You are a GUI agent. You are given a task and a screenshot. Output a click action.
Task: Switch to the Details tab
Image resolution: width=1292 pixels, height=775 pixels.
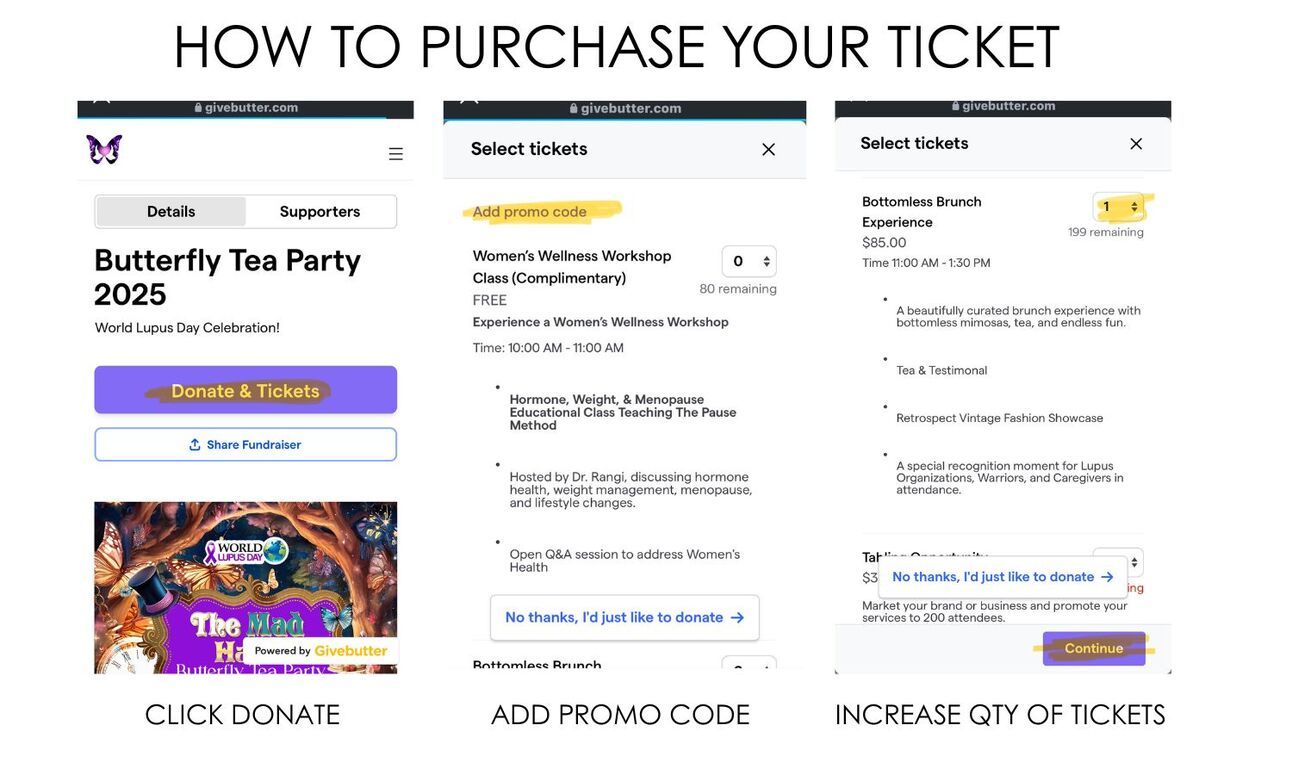[171, 212]
